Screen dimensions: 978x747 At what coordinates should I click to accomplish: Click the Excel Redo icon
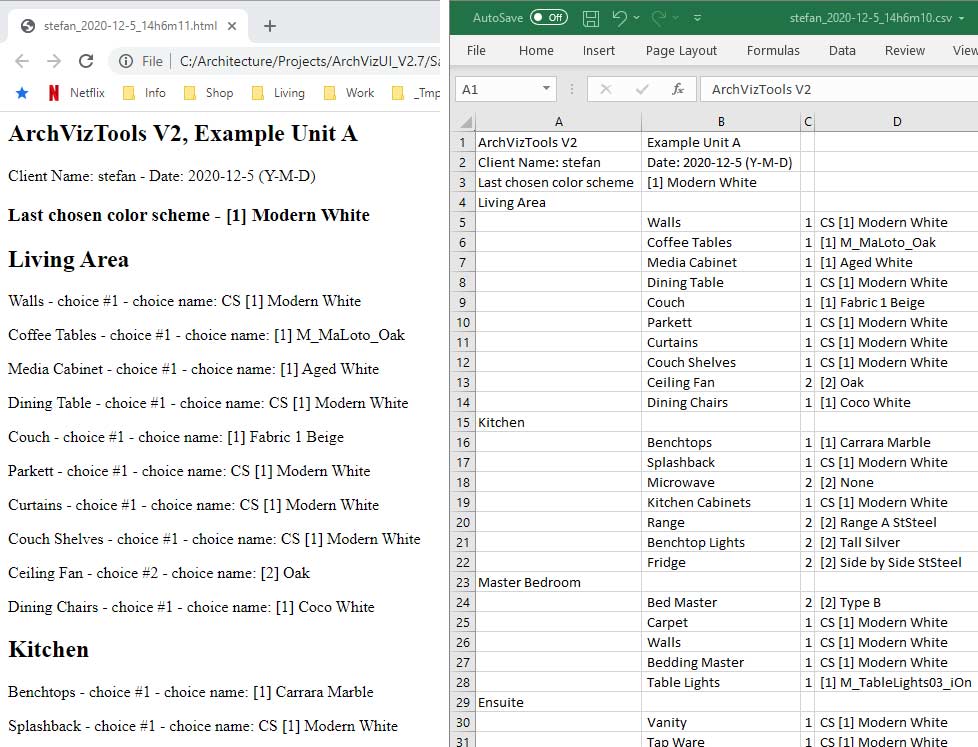(659, 18)
